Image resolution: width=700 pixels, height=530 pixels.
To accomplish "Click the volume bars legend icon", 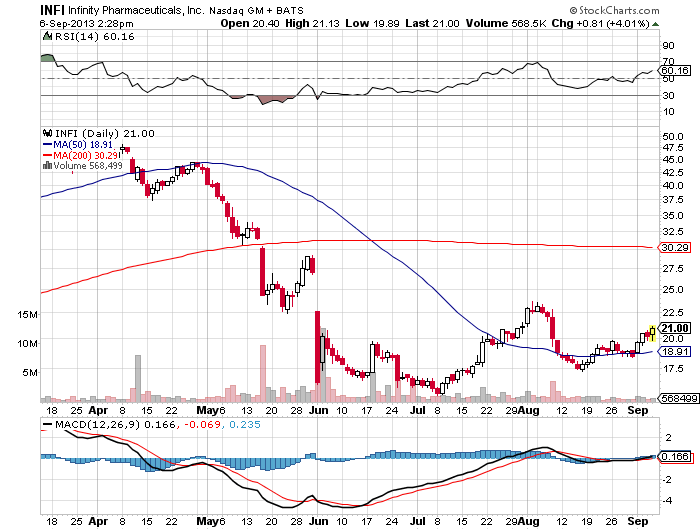I will click(47, 166).
